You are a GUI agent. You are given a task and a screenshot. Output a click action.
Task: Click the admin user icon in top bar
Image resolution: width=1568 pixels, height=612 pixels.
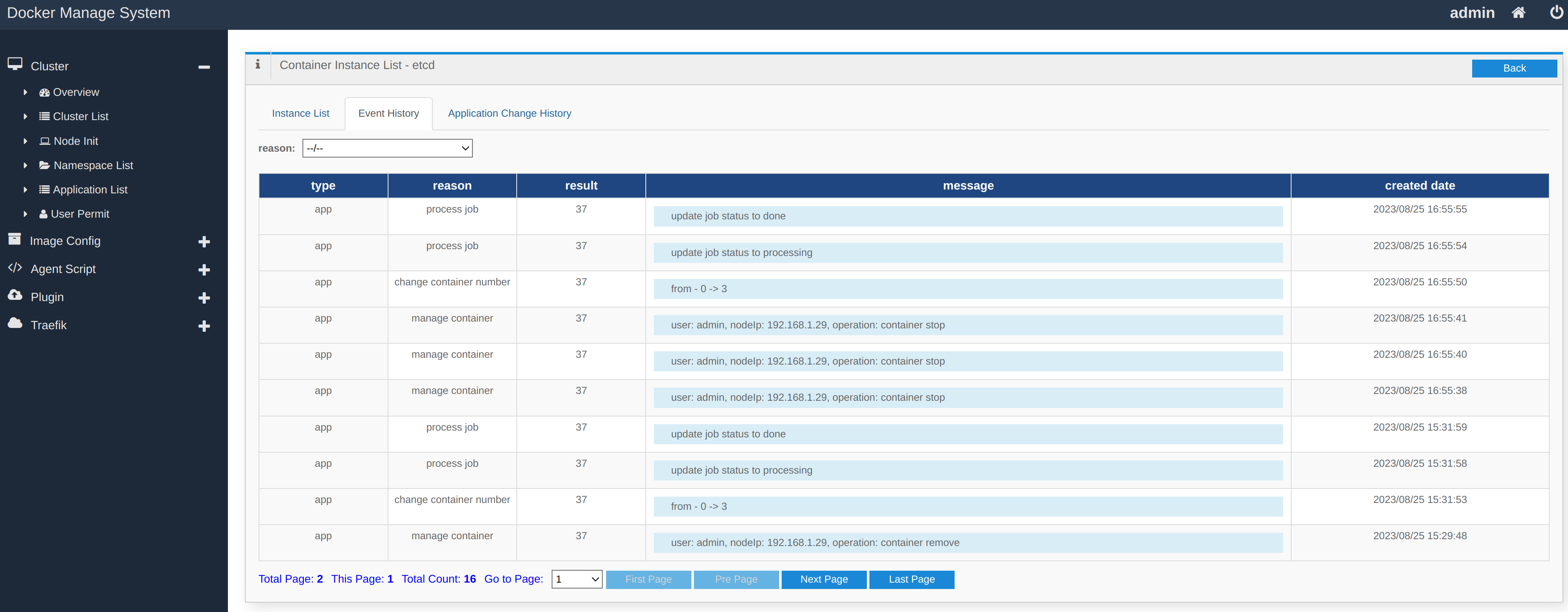1468,13
